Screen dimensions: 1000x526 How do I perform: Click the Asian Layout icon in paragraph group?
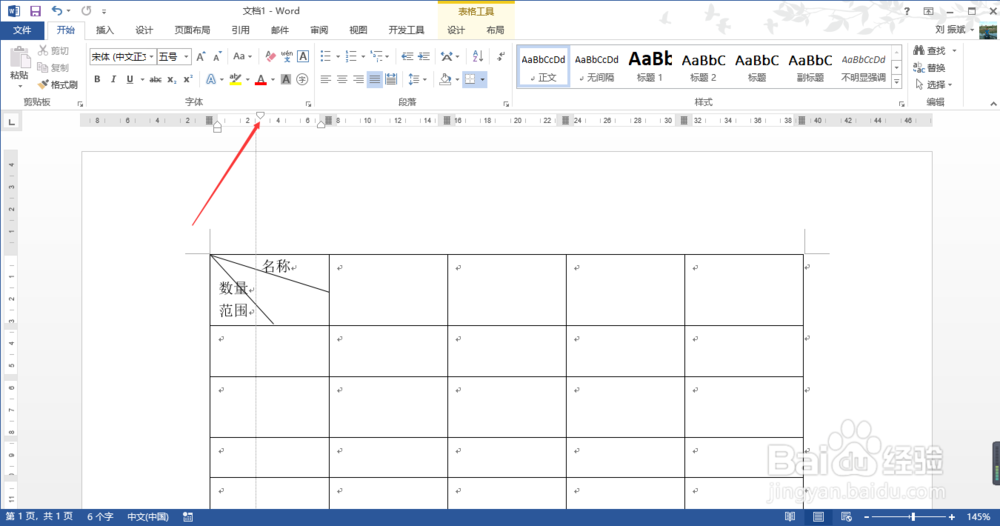(447, 57)
